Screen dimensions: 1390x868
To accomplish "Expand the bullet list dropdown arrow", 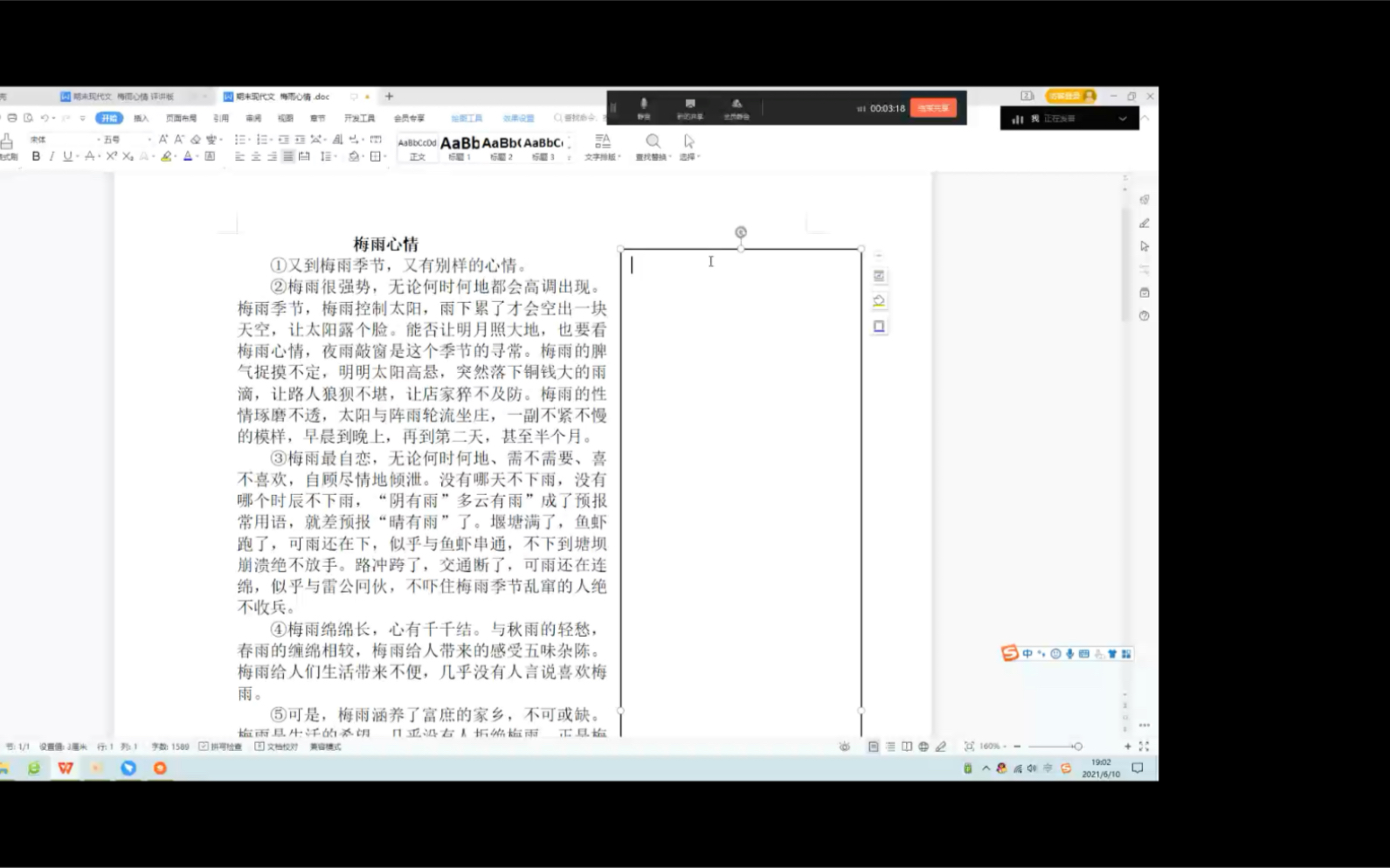I will click(x=249, y=140).
